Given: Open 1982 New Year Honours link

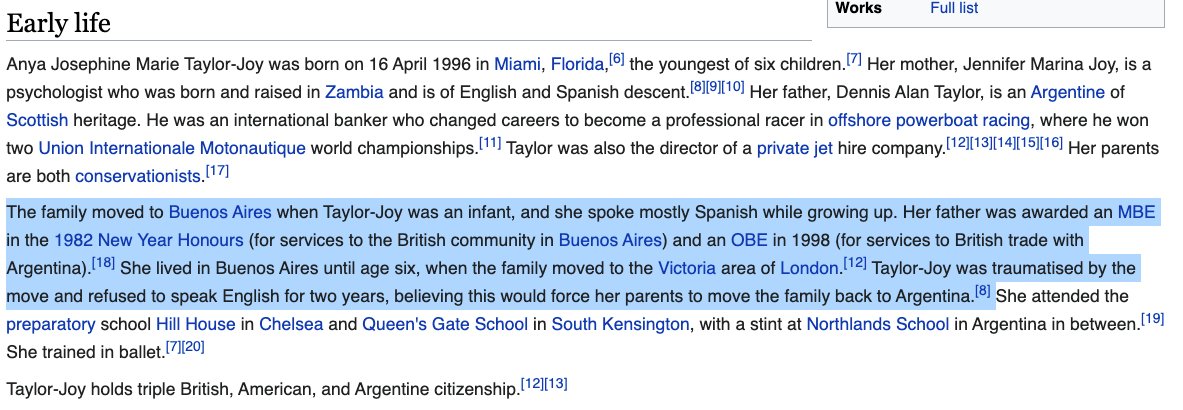Looking at the screenshot, I should [149, 240].
